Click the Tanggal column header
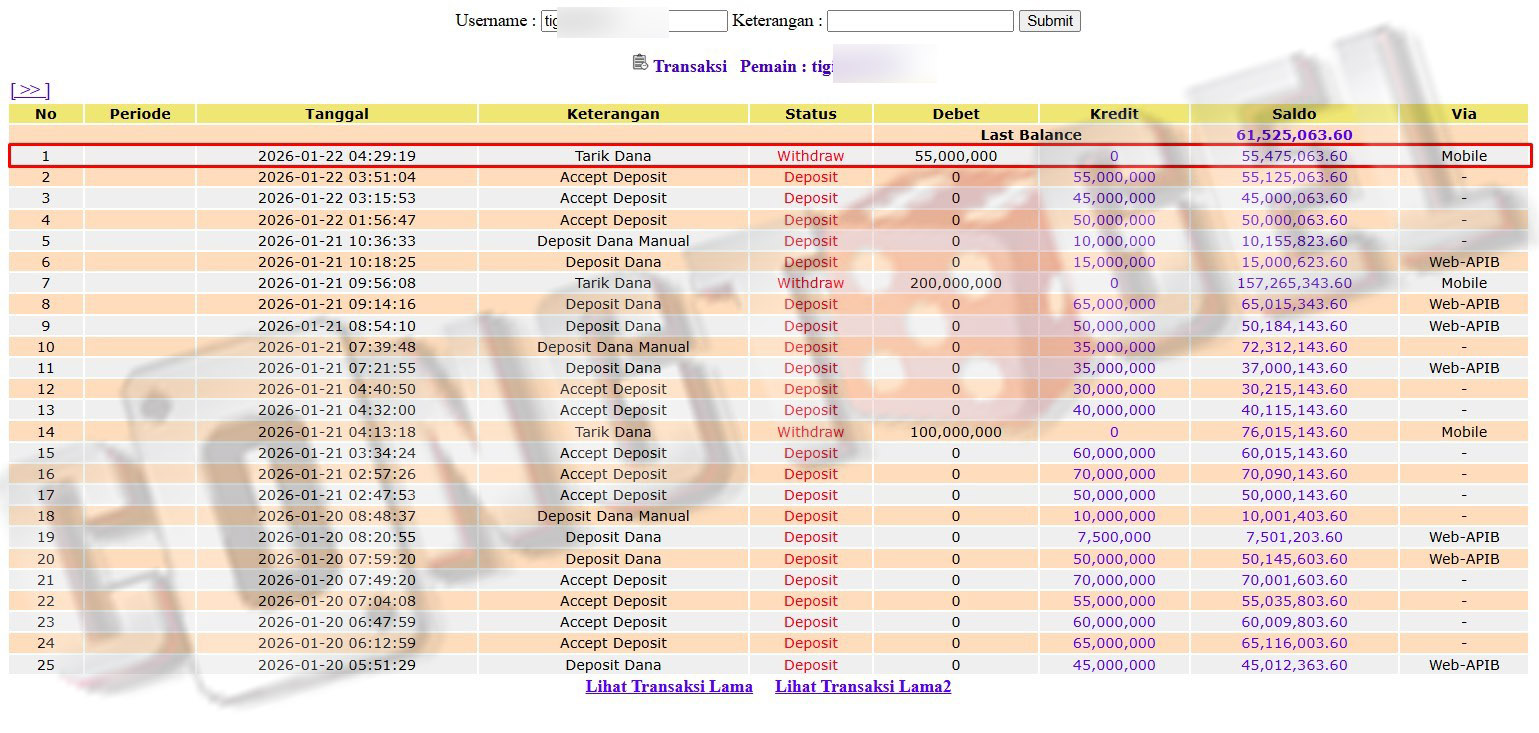Viewport: 1539px width, 733px height. coord(337,114)
